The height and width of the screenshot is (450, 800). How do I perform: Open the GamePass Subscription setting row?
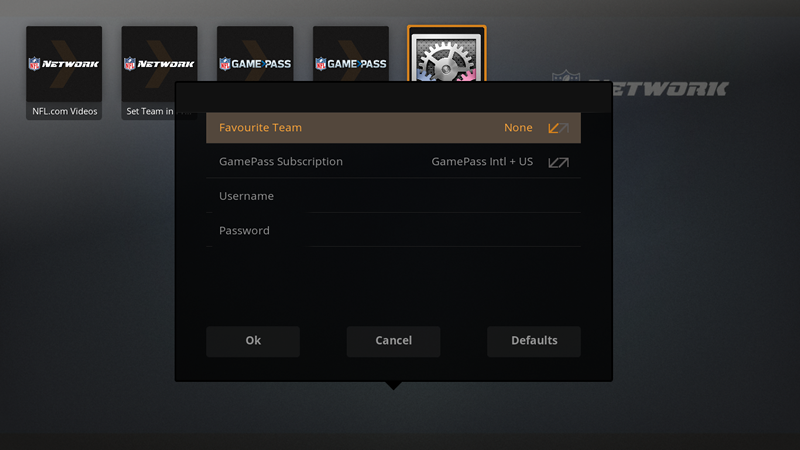tap(393, 162)
